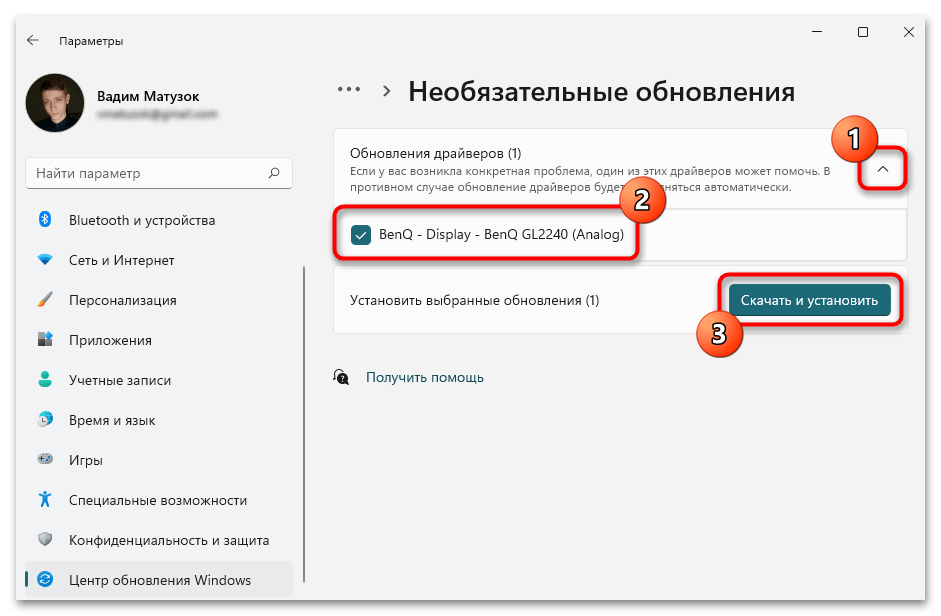This screenshot has width=941, height=616.
Task: Click the search magnifier icon
Action: tap(273, 173)
